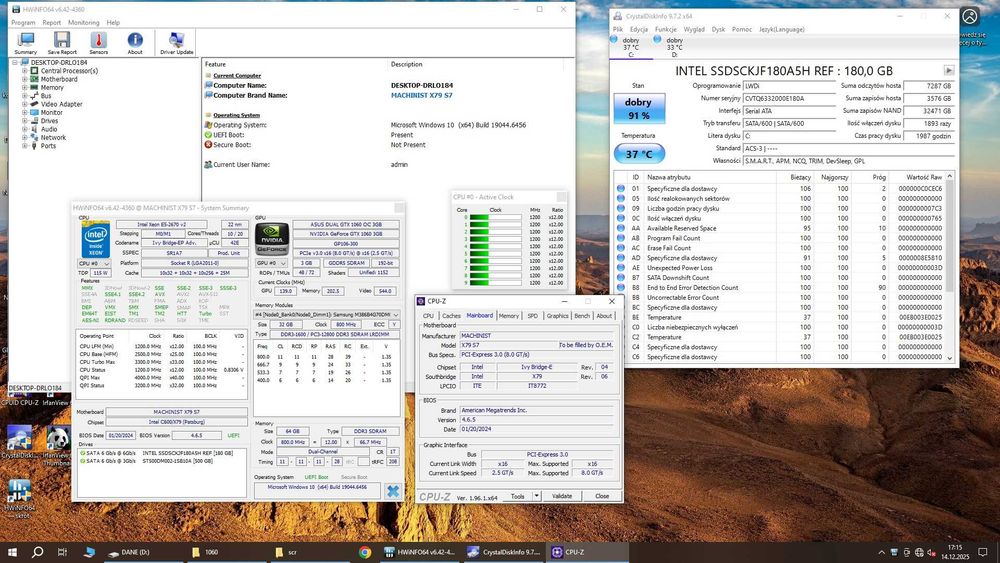Open the IrfanView Thumbnails desktop shortcut
The height and width of the screenshot is (563, 1000).
(57, 445)
